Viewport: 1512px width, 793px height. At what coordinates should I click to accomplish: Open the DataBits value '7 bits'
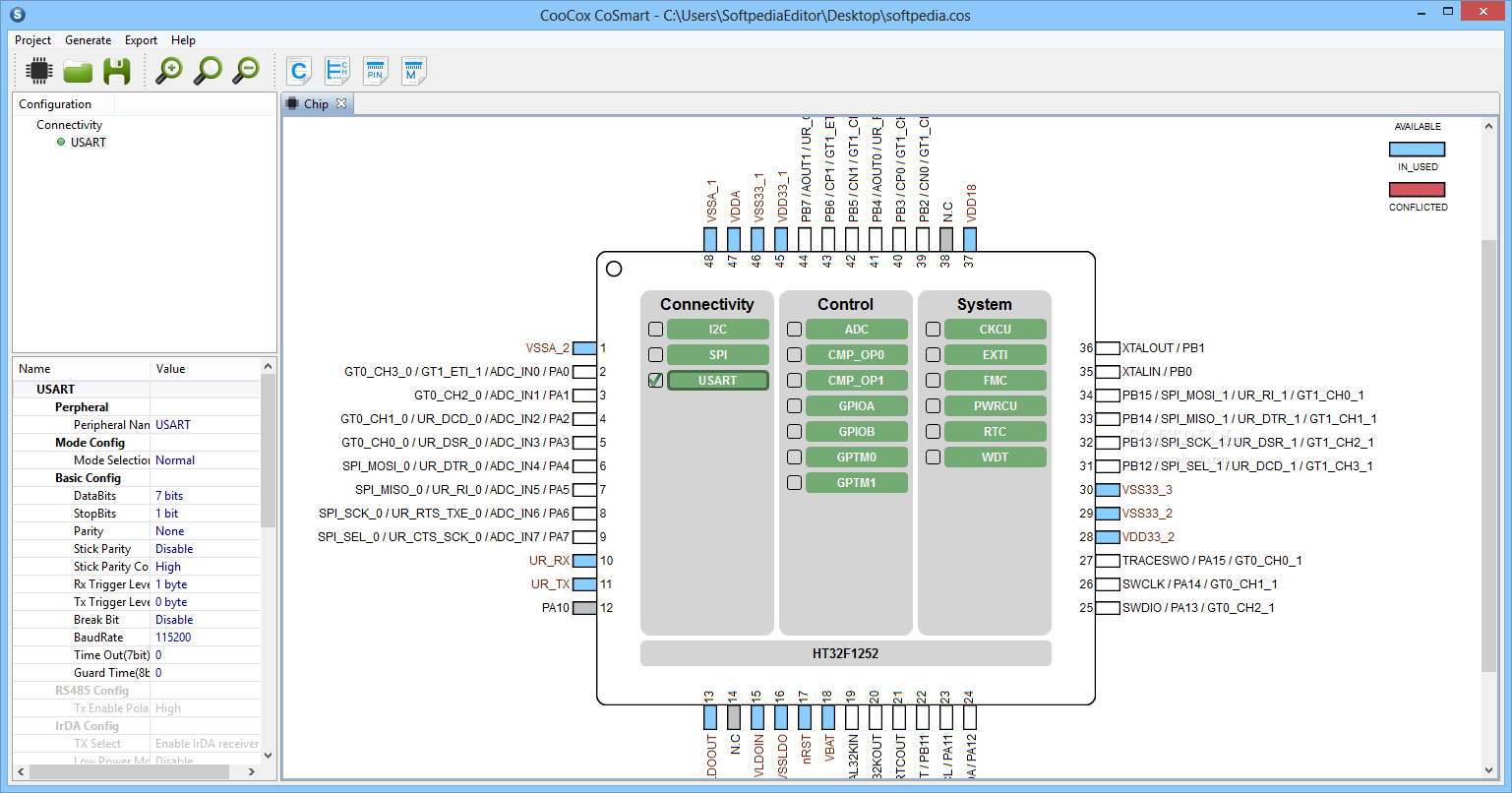click(206, 496)
